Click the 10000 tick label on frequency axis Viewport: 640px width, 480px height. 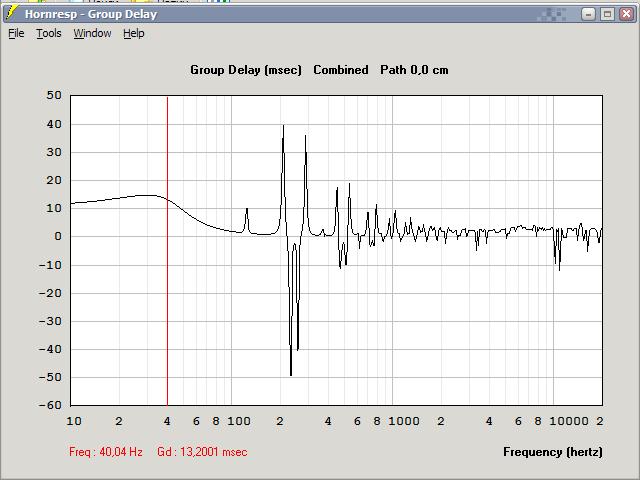(569, 421)
